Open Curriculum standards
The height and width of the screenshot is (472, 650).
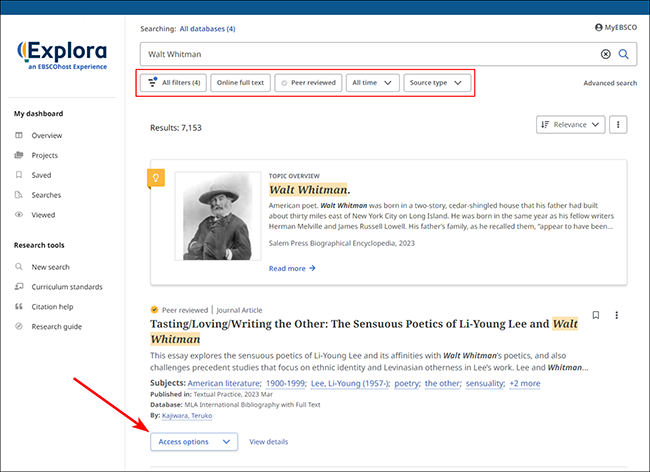67,287
